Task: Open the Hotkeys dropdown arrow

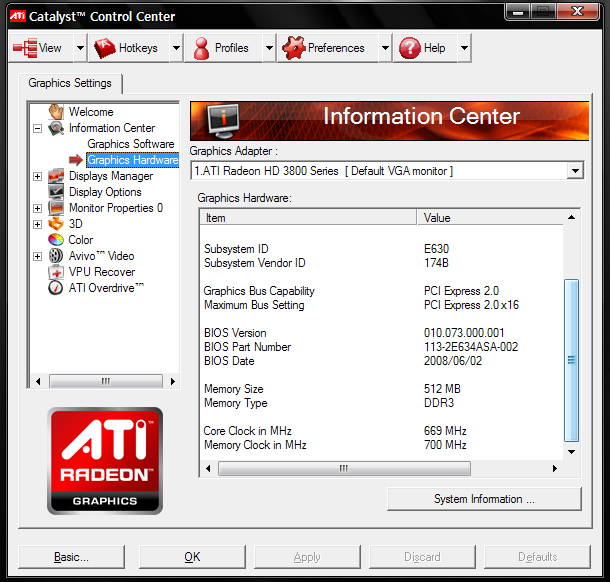Action: [176, 48]
